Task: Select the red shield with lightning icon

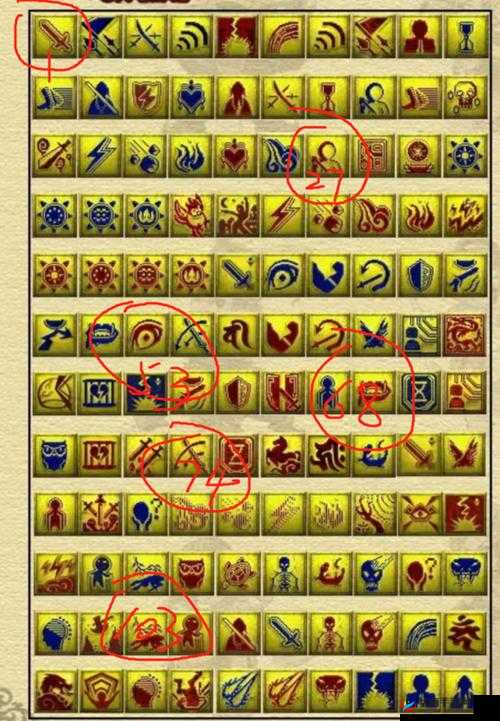Action: 146,97
